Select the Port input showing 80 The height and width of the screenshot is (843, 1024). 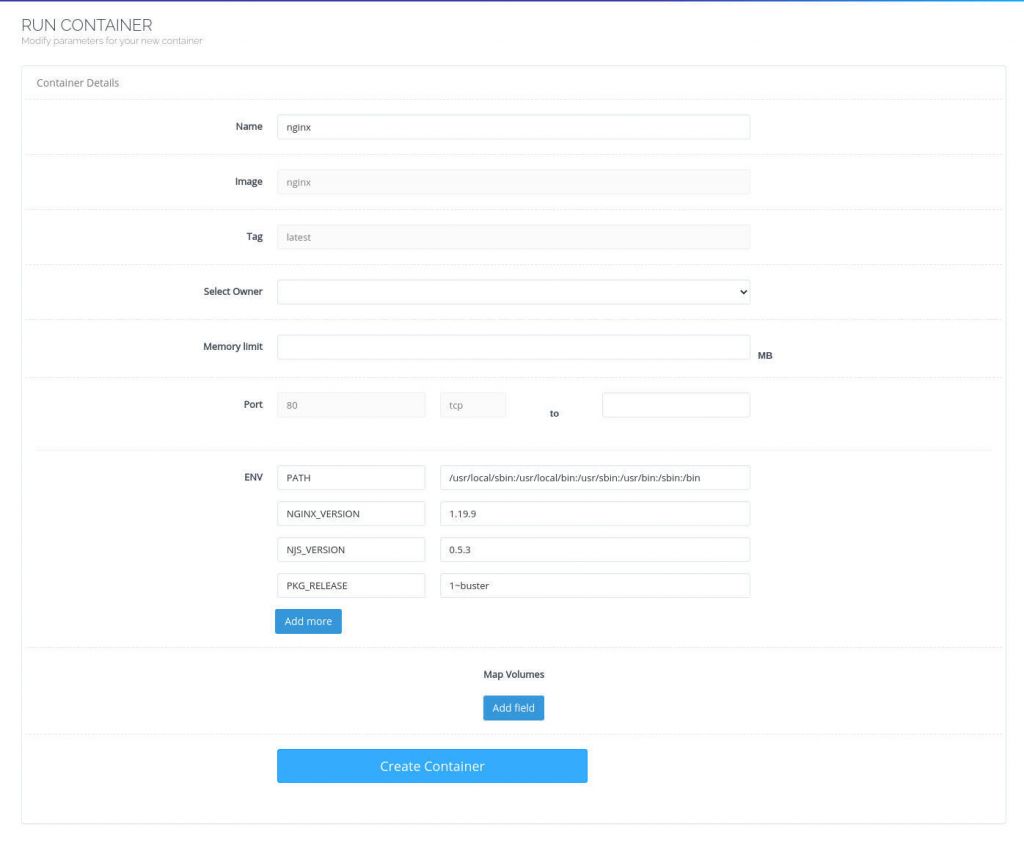(x=351, y=404)
